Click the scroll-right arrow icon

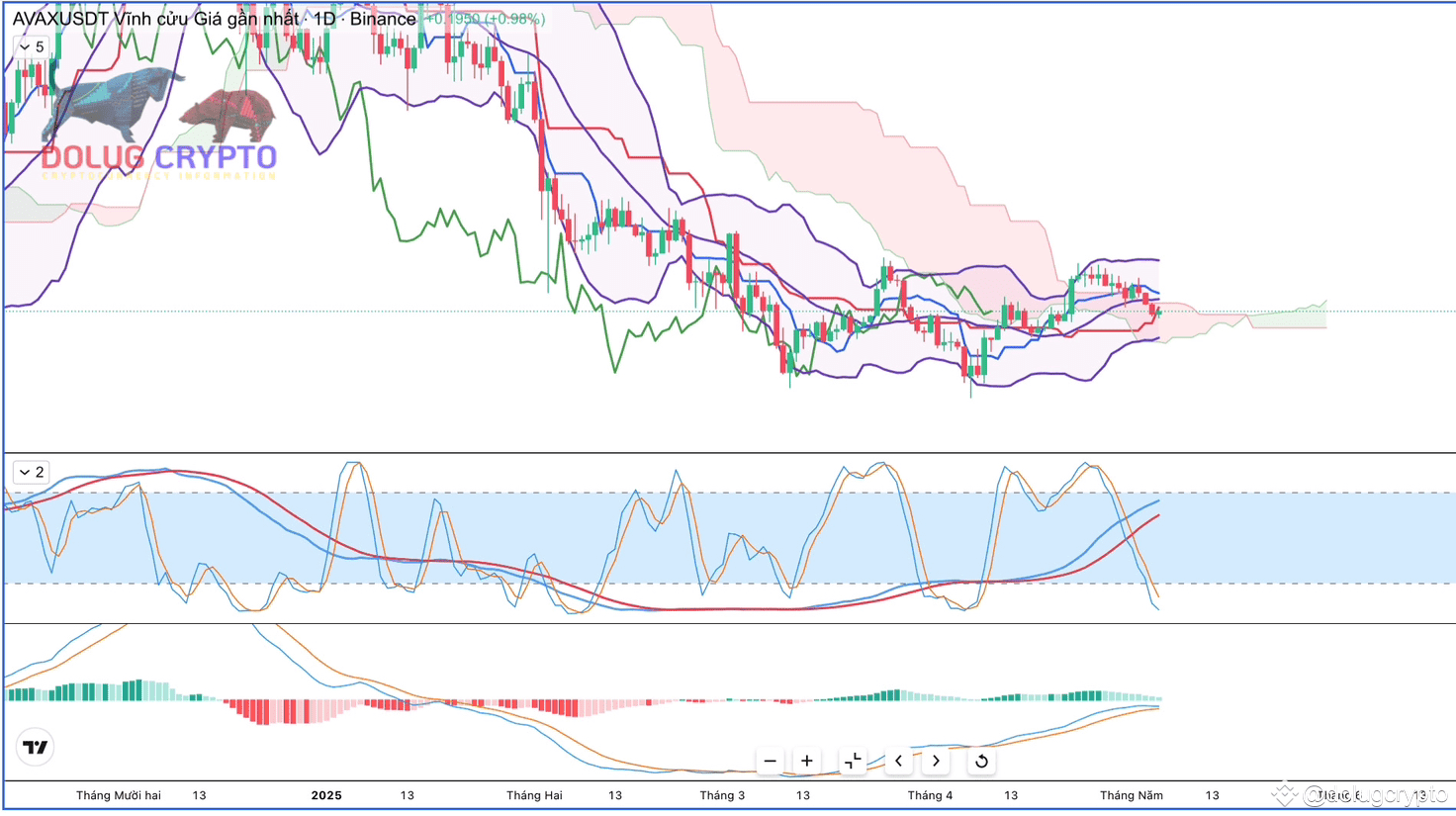935,761
